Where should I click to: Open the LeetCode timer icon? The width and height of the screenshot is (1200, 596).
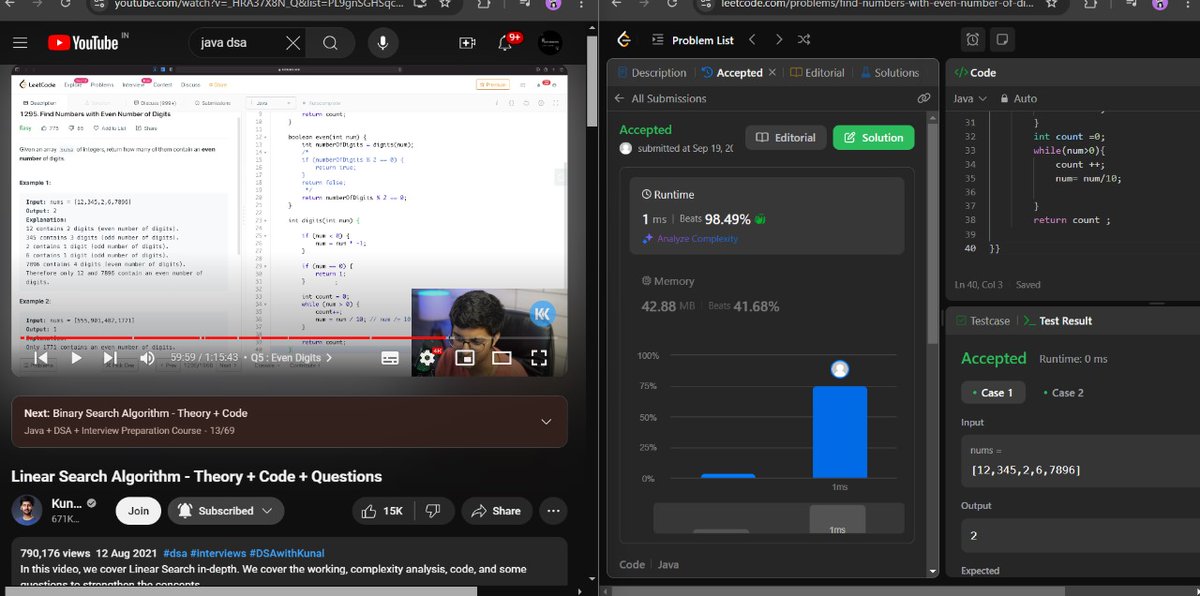pyautogui.click(x=971, y=39)
